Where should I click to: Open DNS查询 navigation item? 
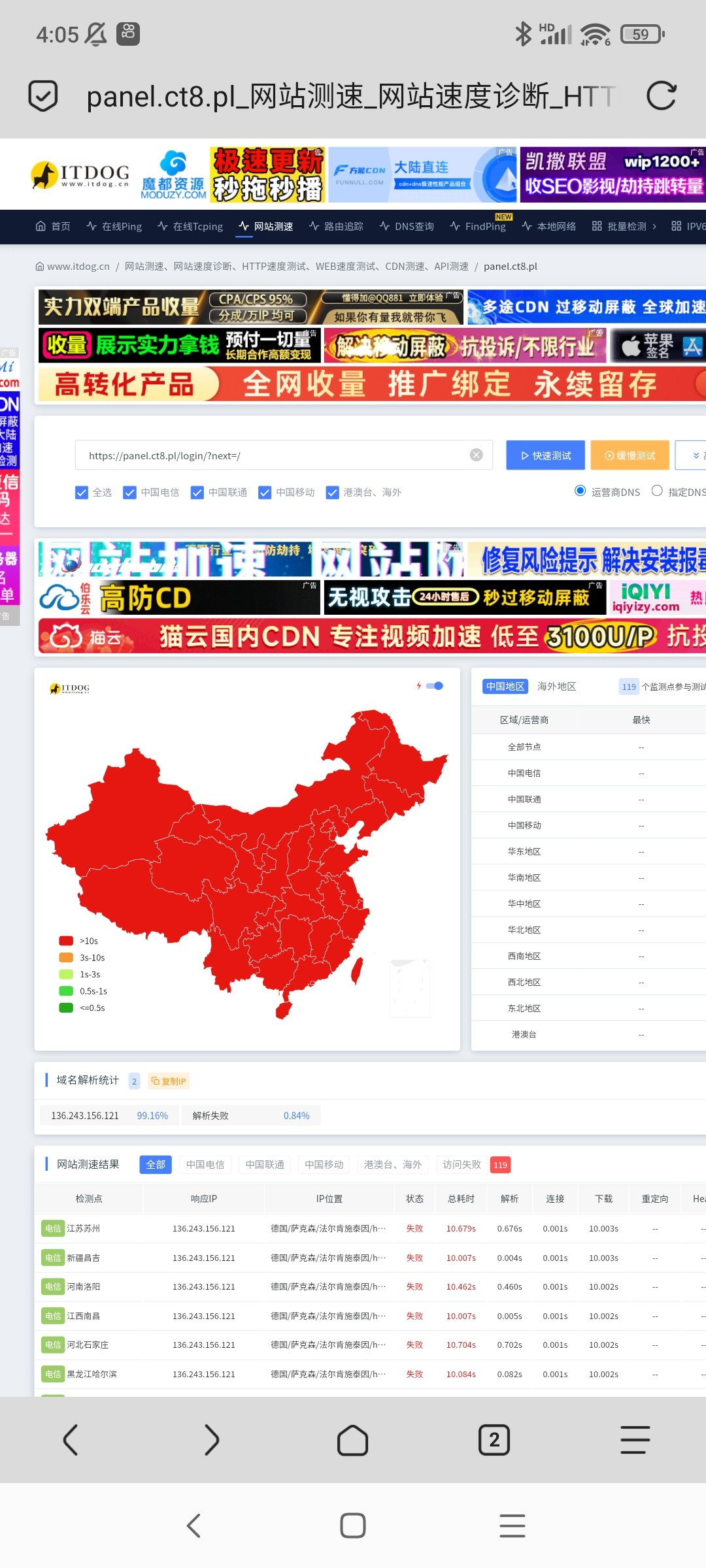pyautogui.click(x=407, y=226)
